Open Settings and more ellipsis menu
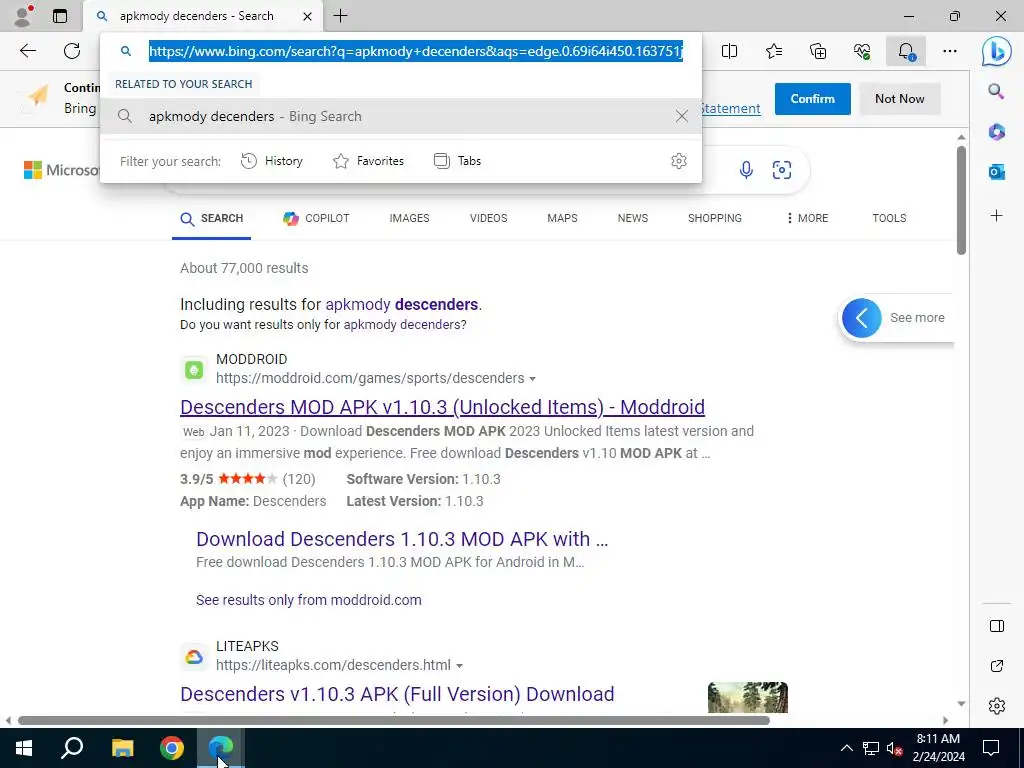1024x768 pixels. tap(950, 51)
